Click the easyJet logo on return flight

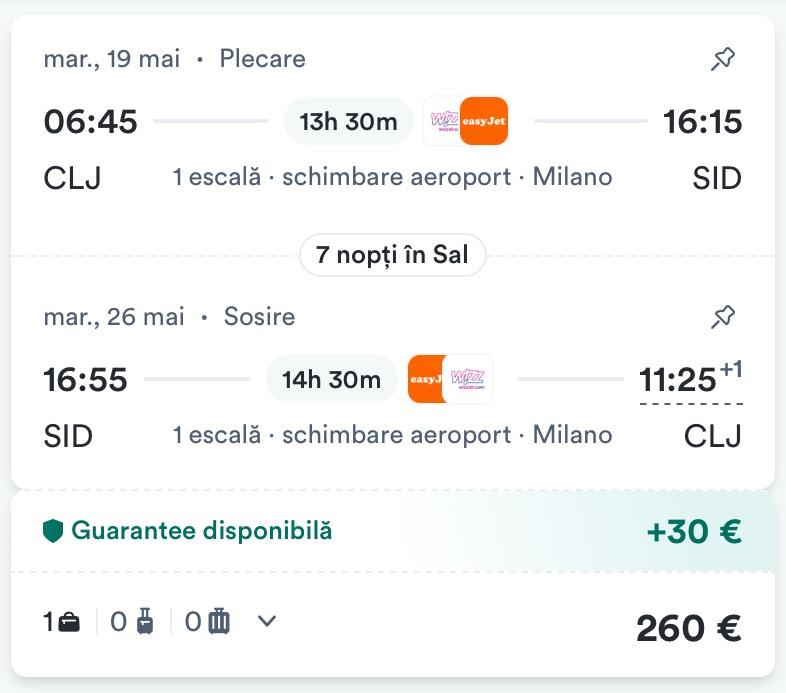click(x=426, y=380)
